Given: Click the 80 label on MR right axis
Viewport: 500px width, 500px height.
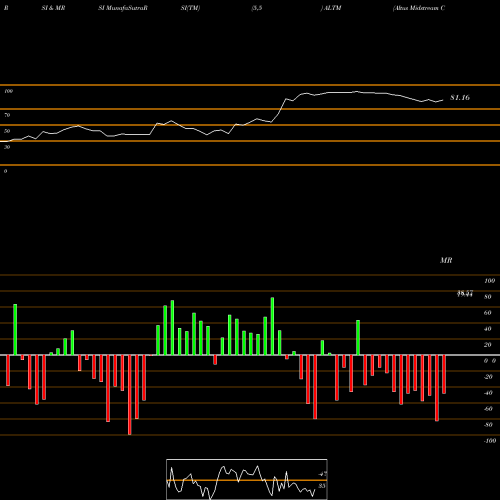Looking at the screenshot, I should (488, 297).
